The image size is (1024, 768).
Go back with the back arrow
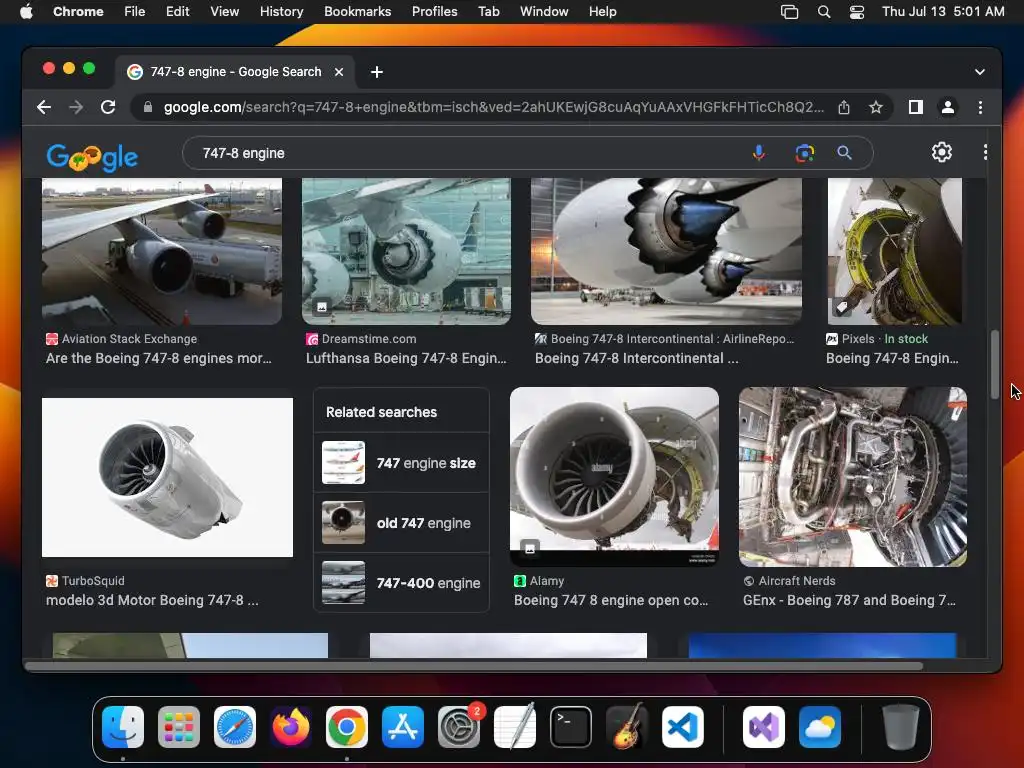44,107
